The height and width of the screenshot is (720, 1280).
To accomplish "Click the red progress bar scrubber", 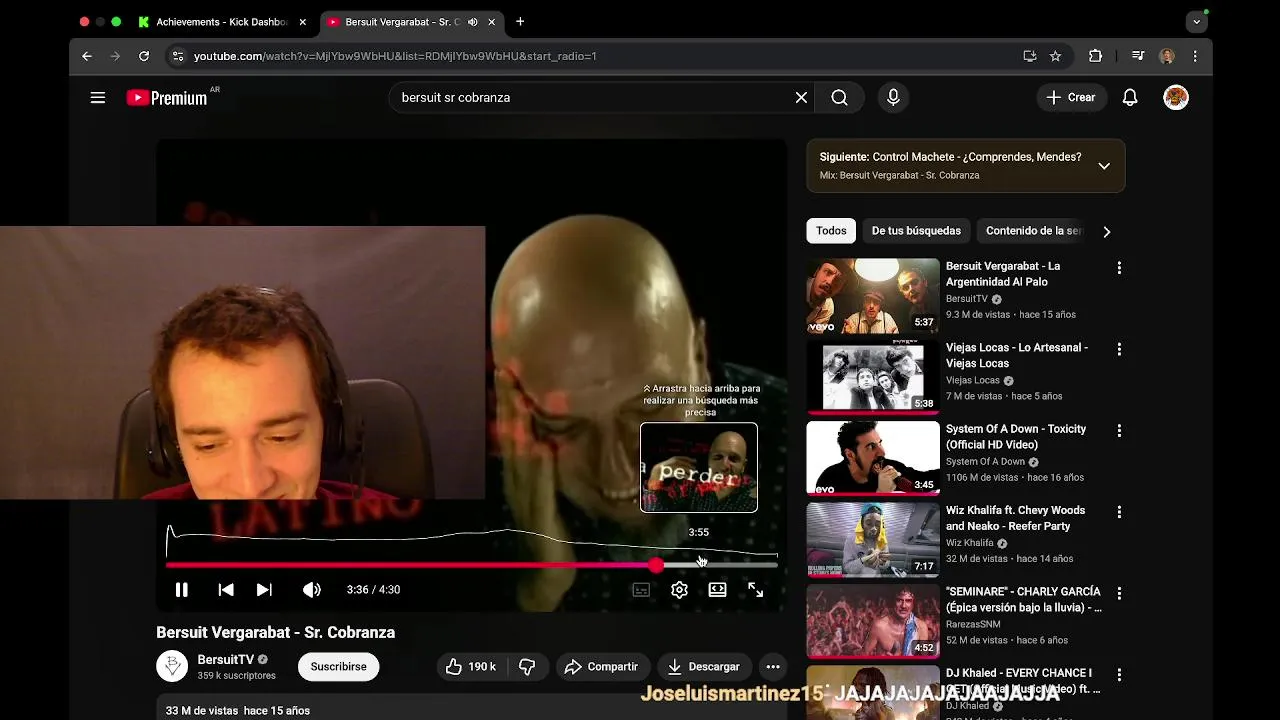I will pyautogui.click(x=655, y=565).
